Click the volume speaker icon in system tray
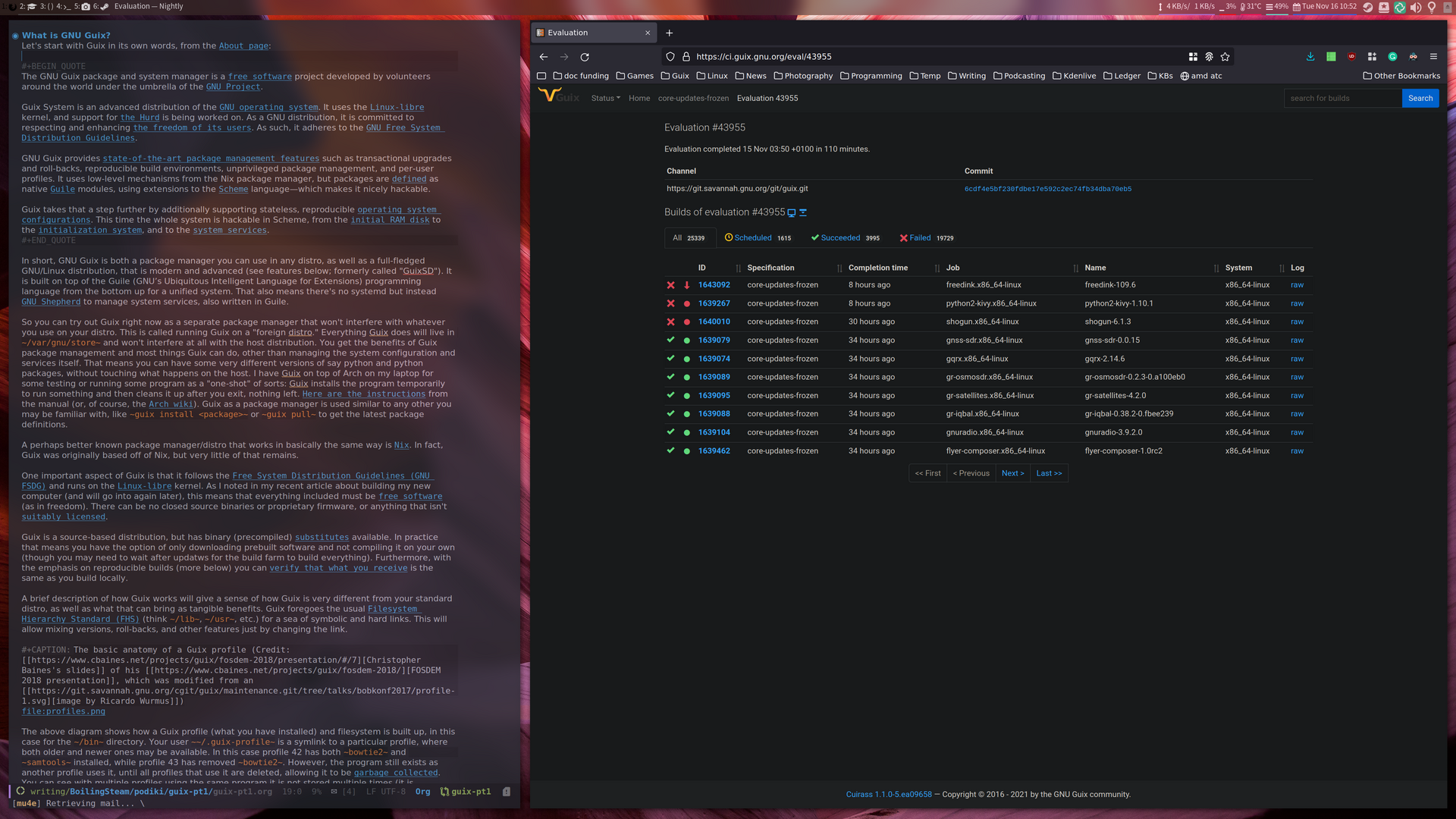 click(x=1415, y=7)
